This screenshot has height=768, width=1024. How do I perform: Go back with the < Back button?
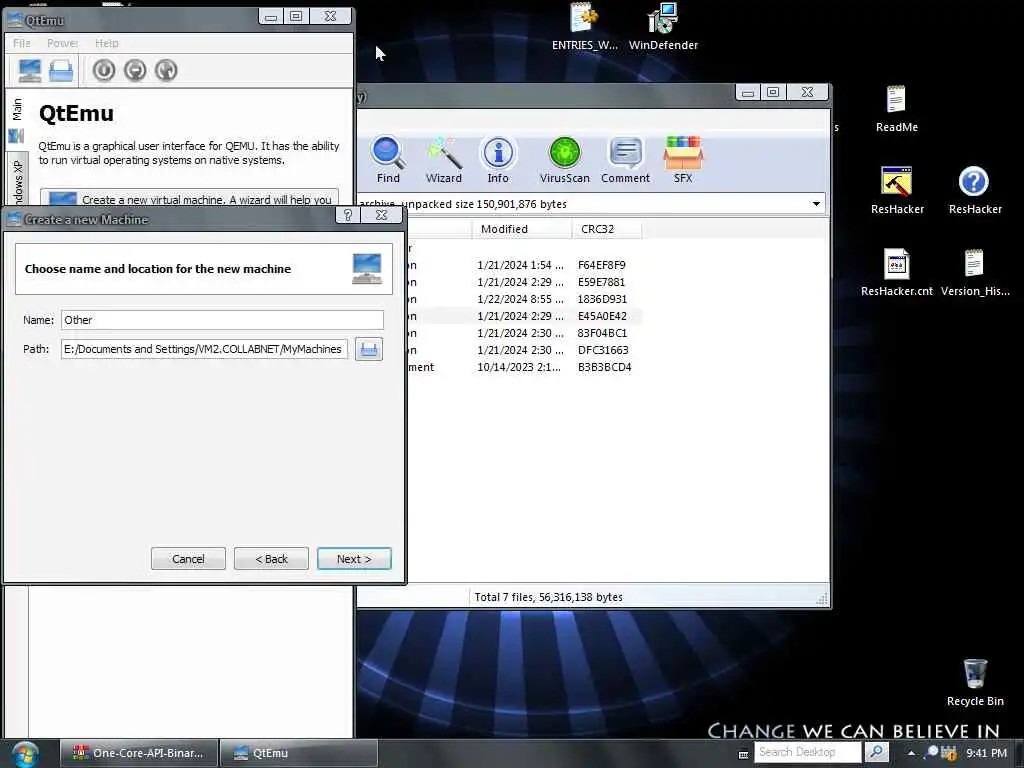click(x=271, y=559)
